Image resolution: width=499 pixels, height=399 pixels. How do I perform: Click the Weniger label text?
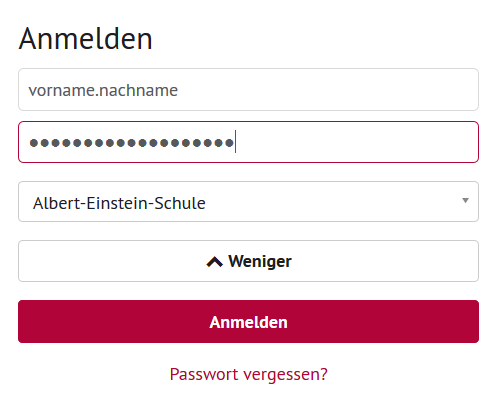pyautogui.click(x=260, y=262)
